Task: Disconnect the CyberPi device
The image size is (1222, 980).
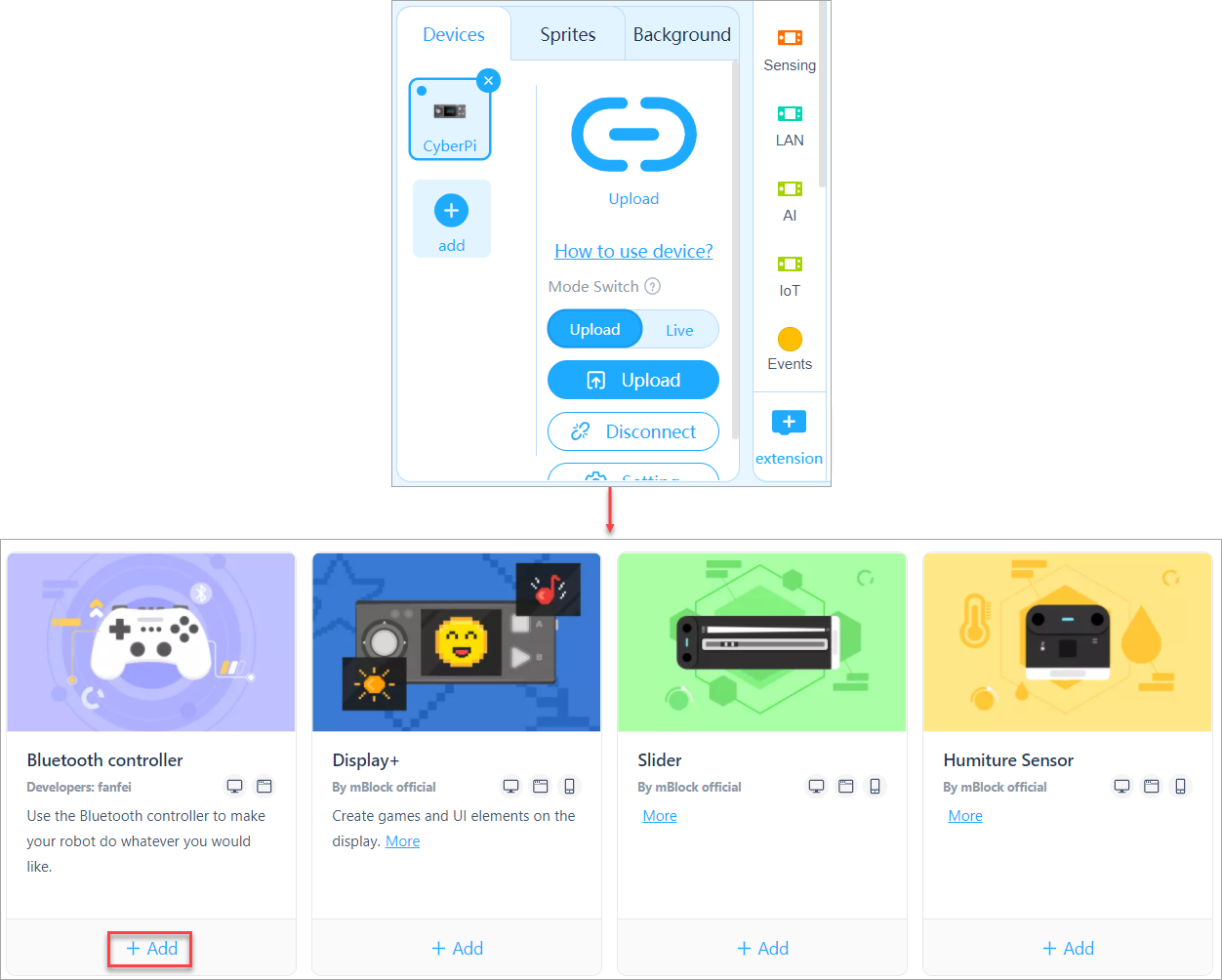Action: [633, 431]
